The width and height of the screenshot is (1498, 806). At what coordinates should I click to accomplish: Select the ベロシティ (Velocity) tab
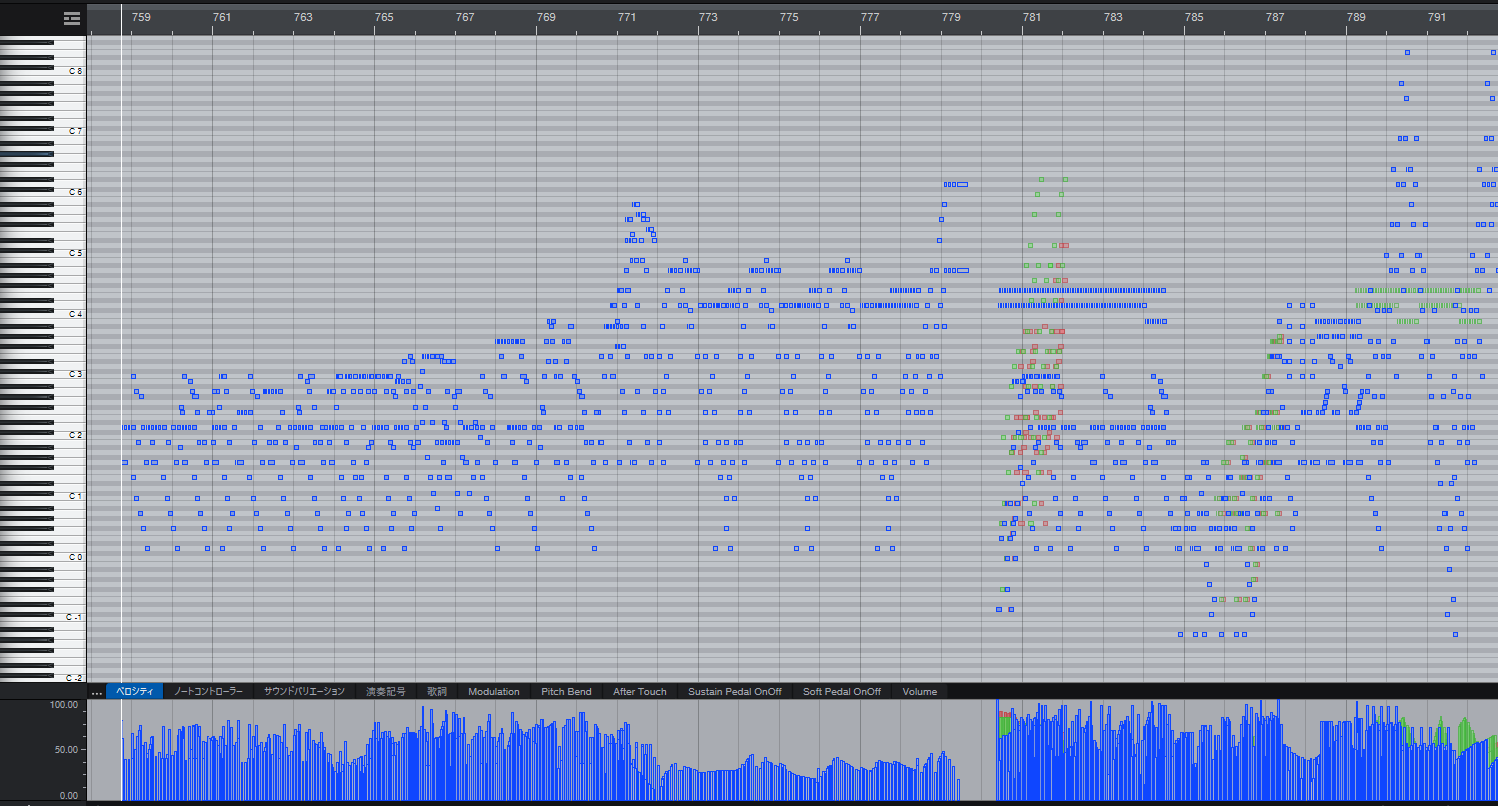[x=134, y=691]
